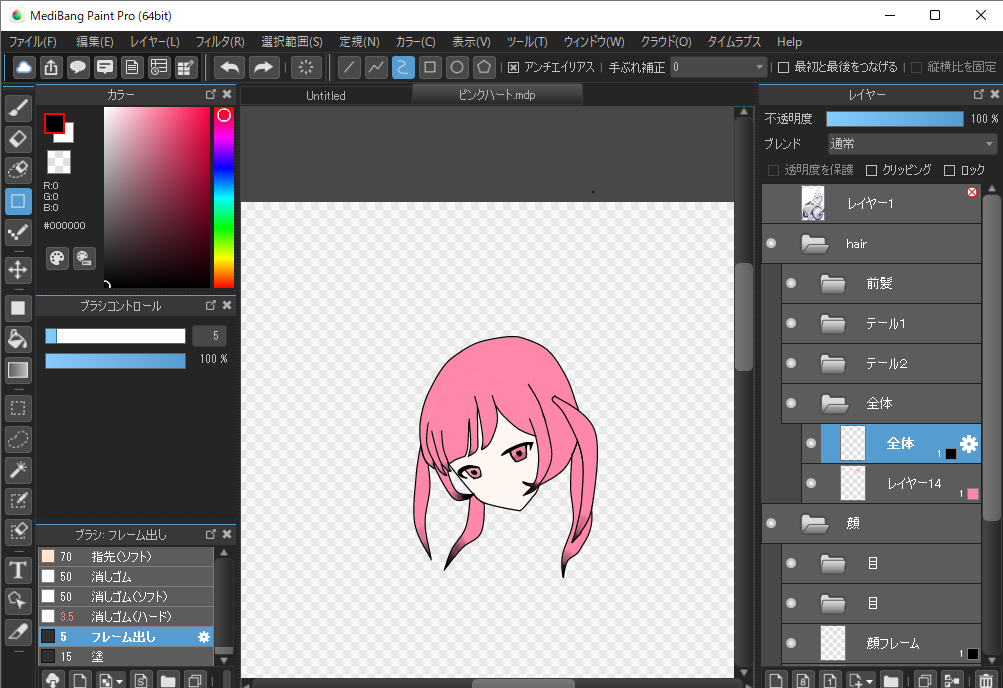The width and height of the screenshot is (1003, 688).
Task: Open the レイヤー(L) menu
Action: [155, 42]
